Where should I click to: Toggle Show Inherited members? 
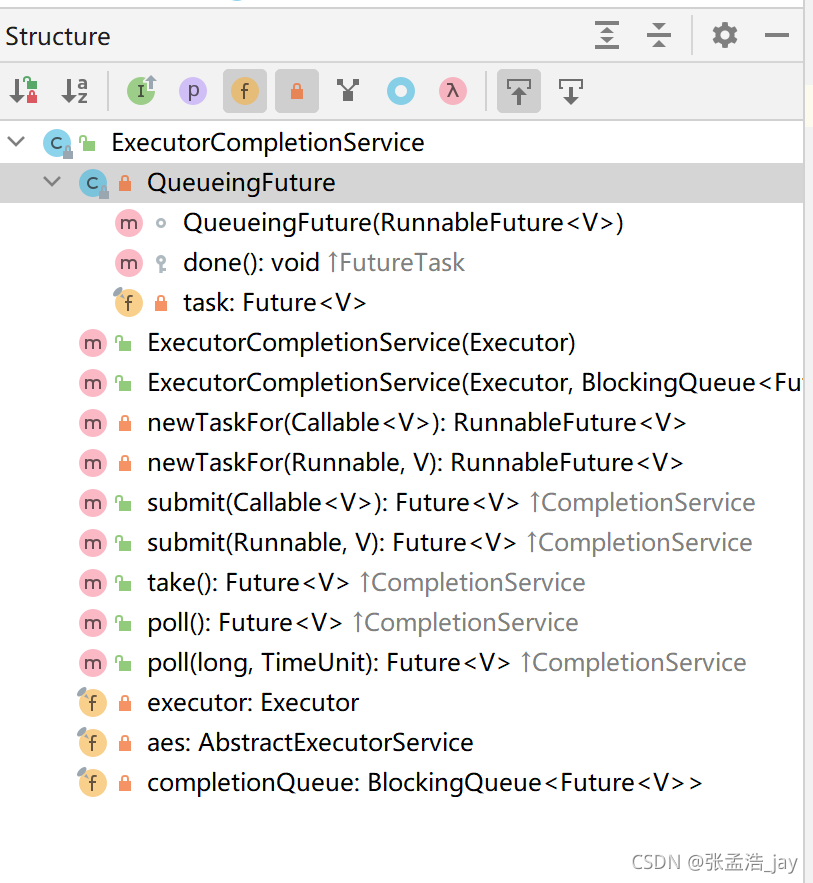coord(141,91)
